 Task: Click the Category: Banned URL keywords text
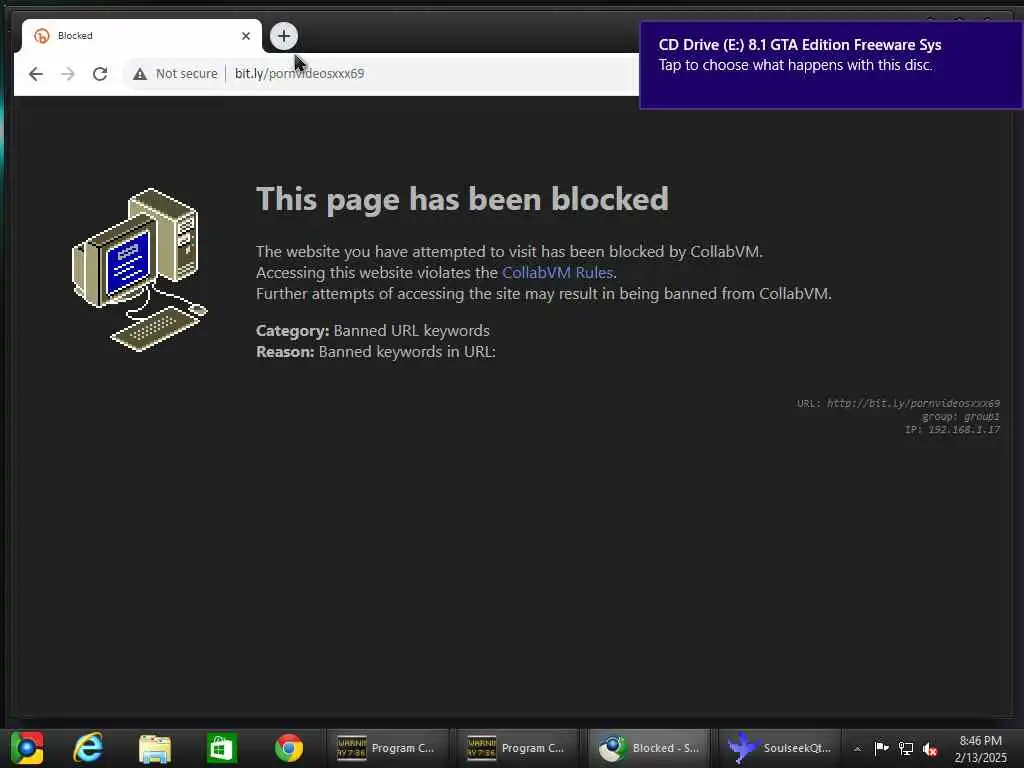(373, 330)
